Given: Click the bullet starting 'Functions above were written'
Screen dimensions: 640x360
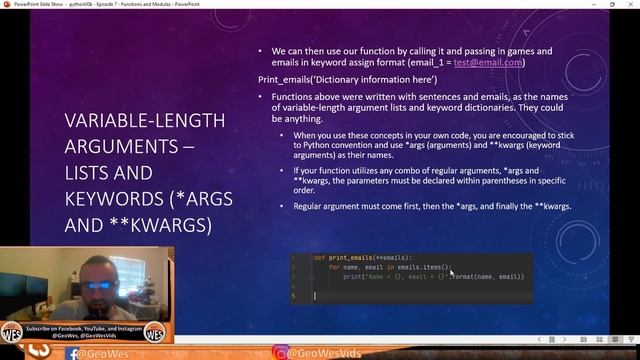Looking at the screenshot, I should (x=420, y=108).
